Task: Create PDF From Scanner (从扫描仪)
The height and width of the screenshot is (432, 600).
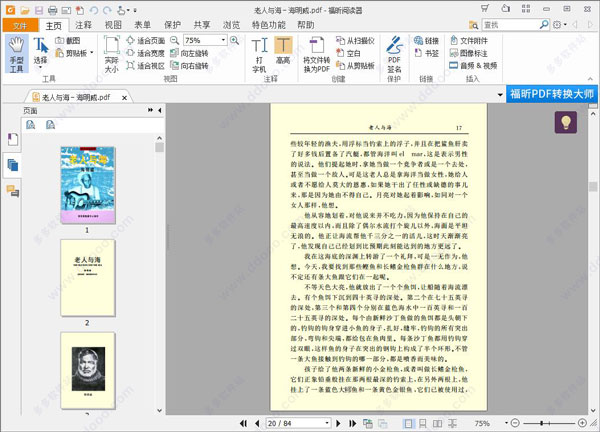Action: (355, 41)
